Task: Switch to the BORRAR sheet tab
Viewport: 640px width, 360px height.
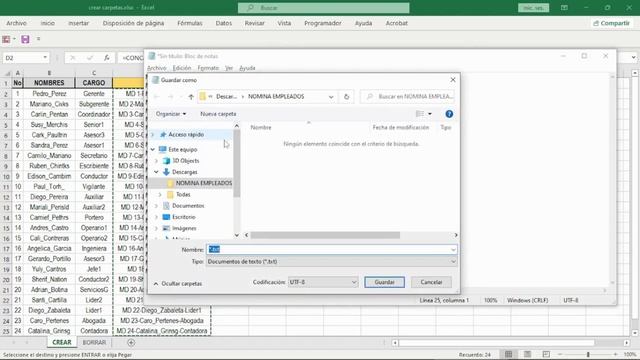Action: 94,342
